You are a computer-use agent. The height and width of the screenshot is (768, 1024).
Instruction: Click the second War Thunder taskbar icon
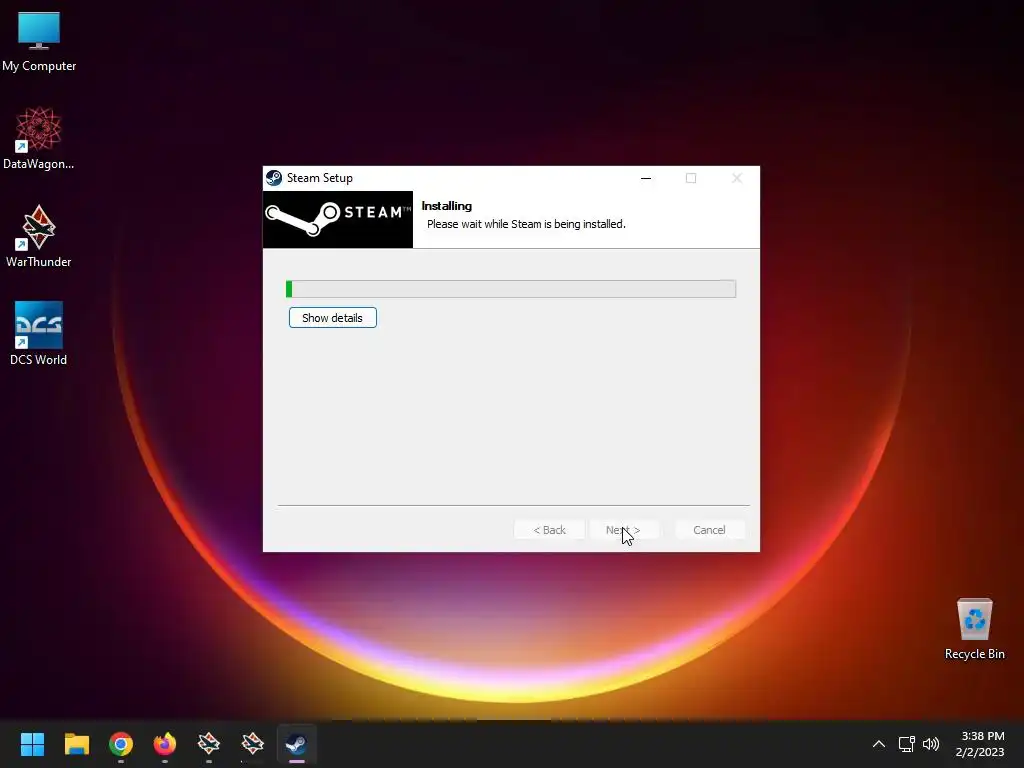pos(253,744)
